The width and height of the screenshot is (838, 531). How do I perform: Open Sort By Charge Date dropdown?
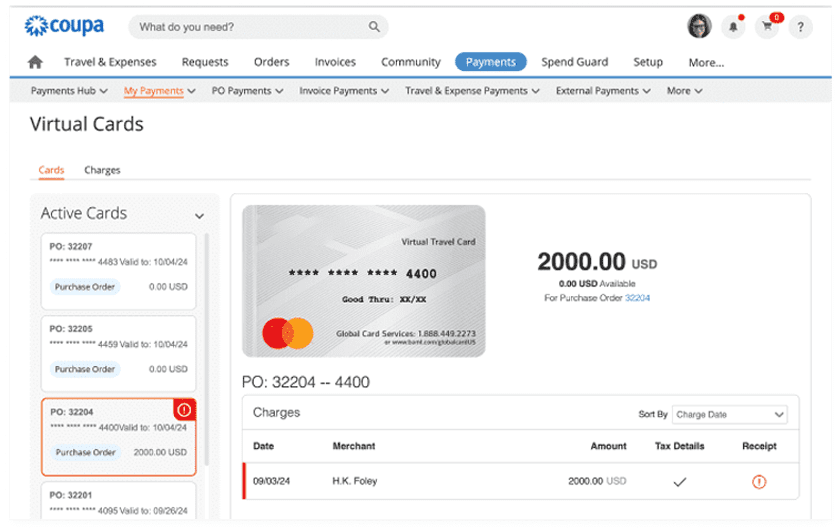(730, 415)
